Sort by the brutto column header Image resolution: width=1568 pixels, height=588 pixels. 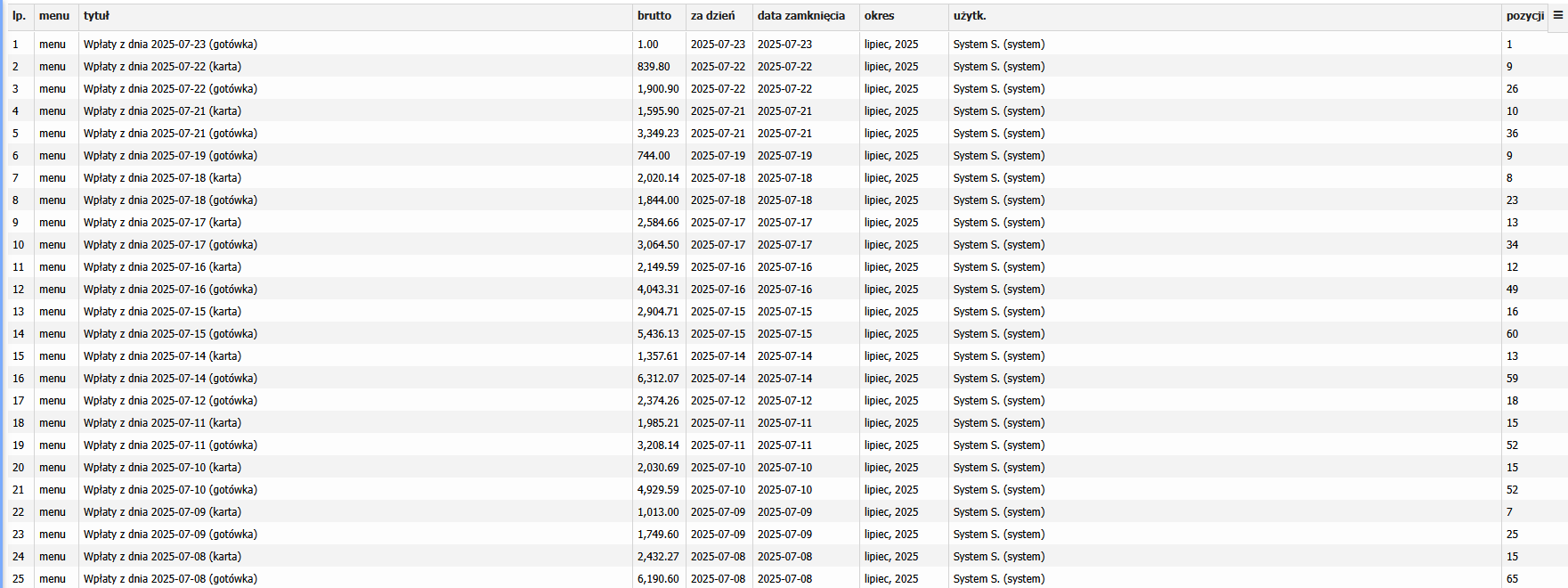click(654, 16)
